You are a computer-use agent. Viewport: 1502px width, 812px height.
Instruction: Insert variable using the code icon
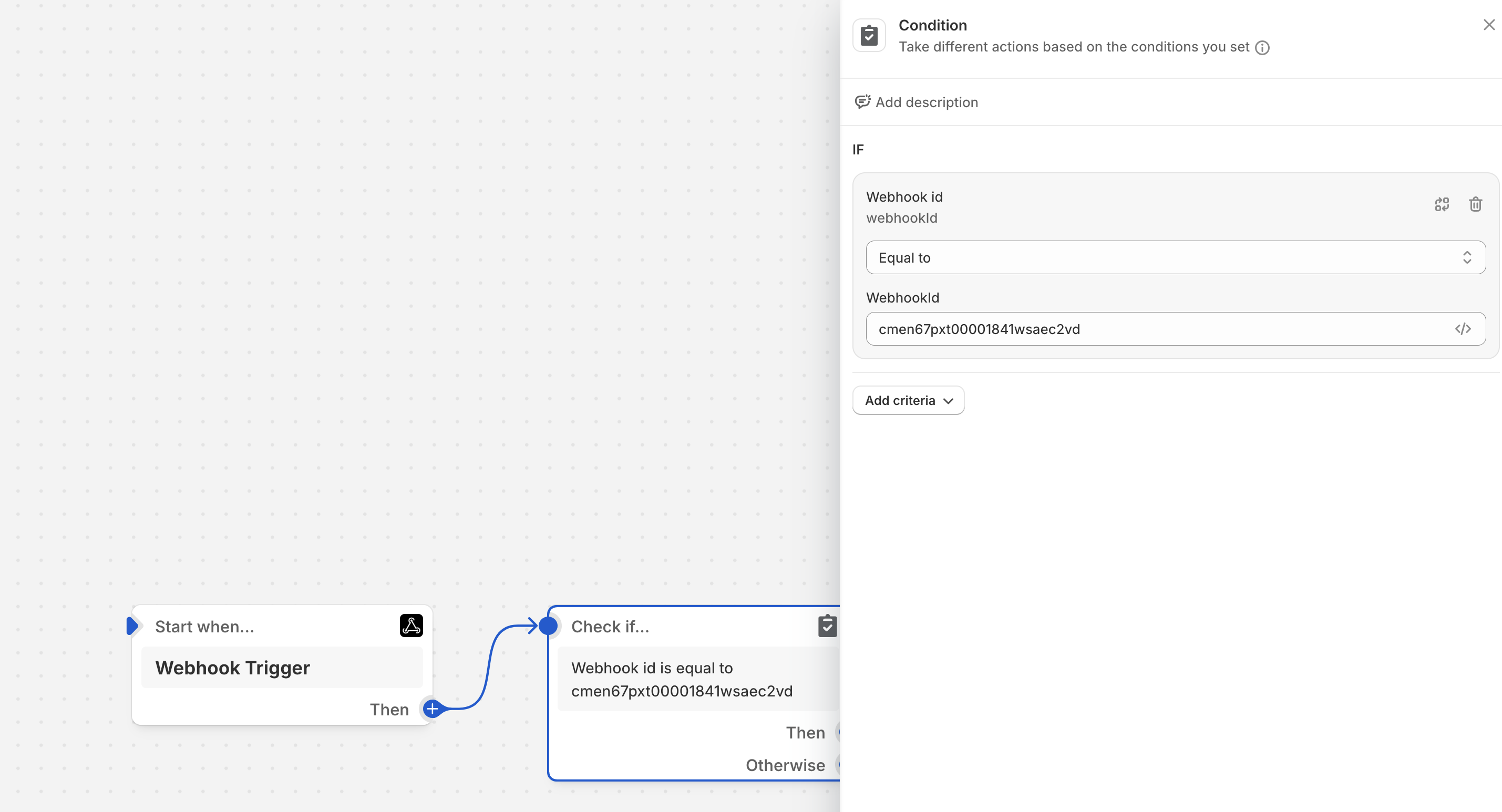[1463, 329]
